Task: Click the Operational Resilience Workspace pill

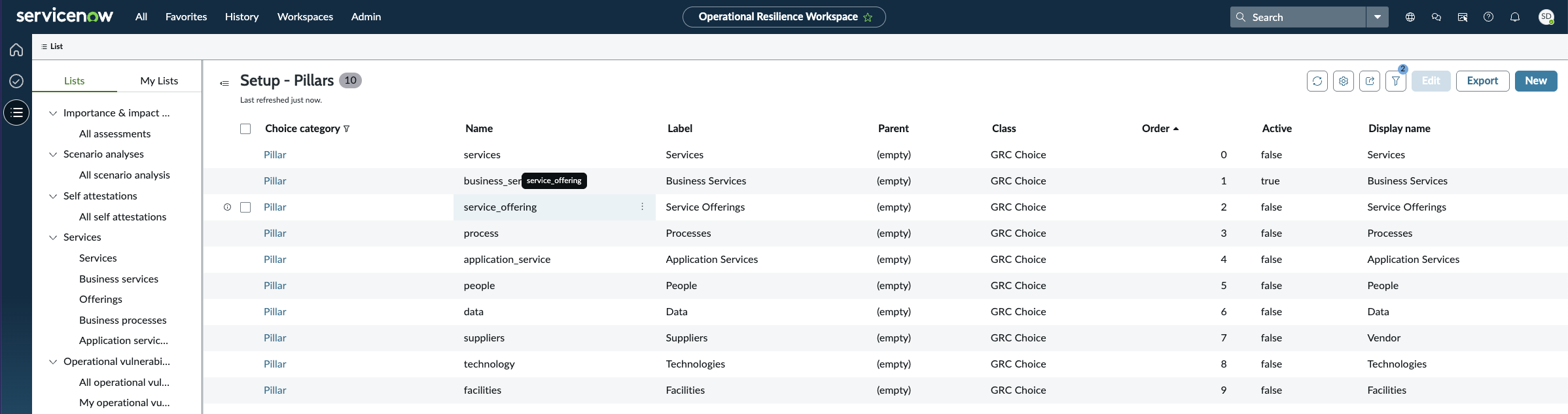Action: [784, 17]
